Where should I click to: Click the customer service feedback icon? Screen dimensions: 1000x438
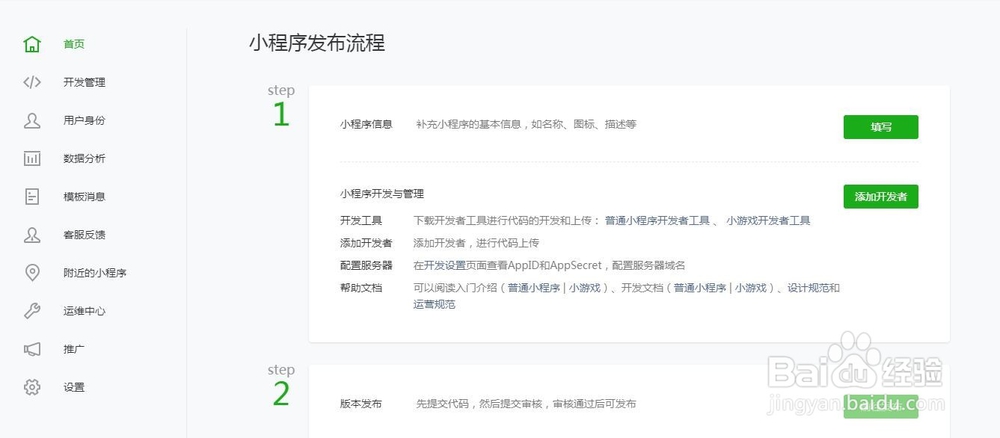pyautogui.click(x=32, y=235)
